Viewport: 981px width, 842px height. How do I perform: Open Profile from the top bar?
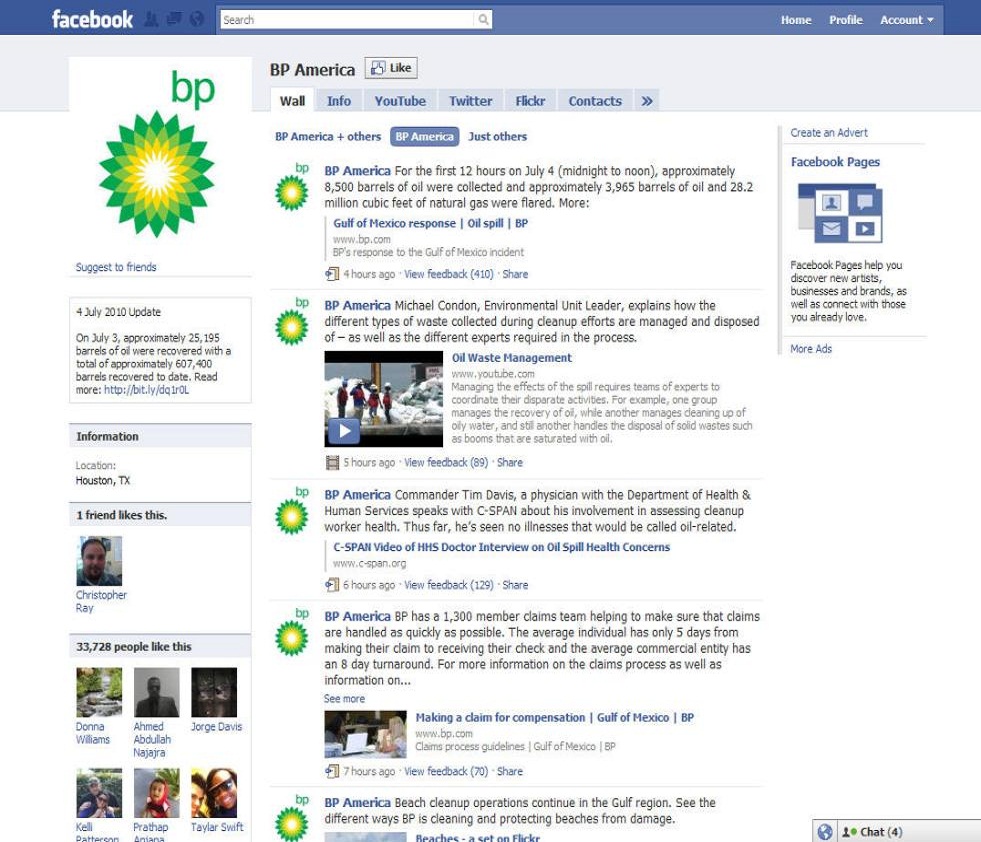pos(846,20)
